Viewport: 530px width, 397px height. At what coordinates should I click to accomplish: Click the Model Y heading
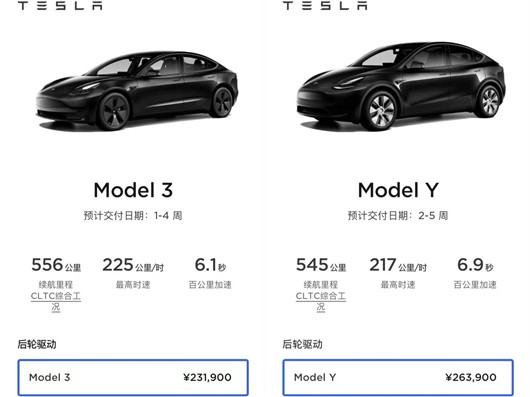(398, 190)
